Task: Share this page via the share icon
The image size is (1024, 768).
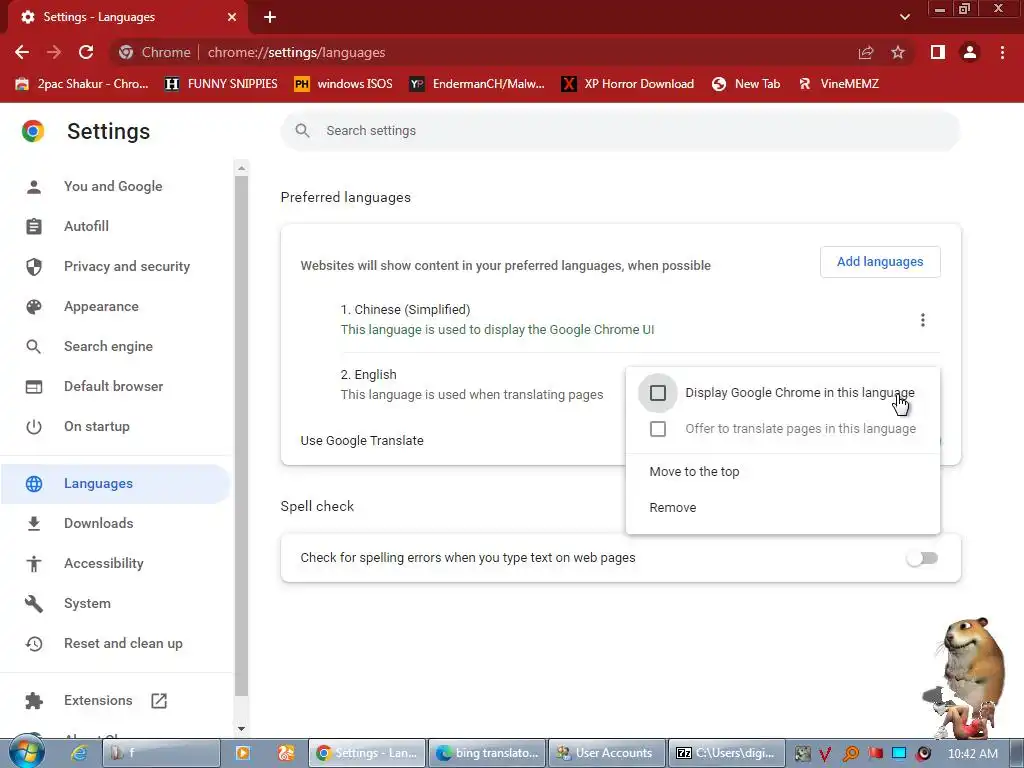Action: (x=866, y=52)
